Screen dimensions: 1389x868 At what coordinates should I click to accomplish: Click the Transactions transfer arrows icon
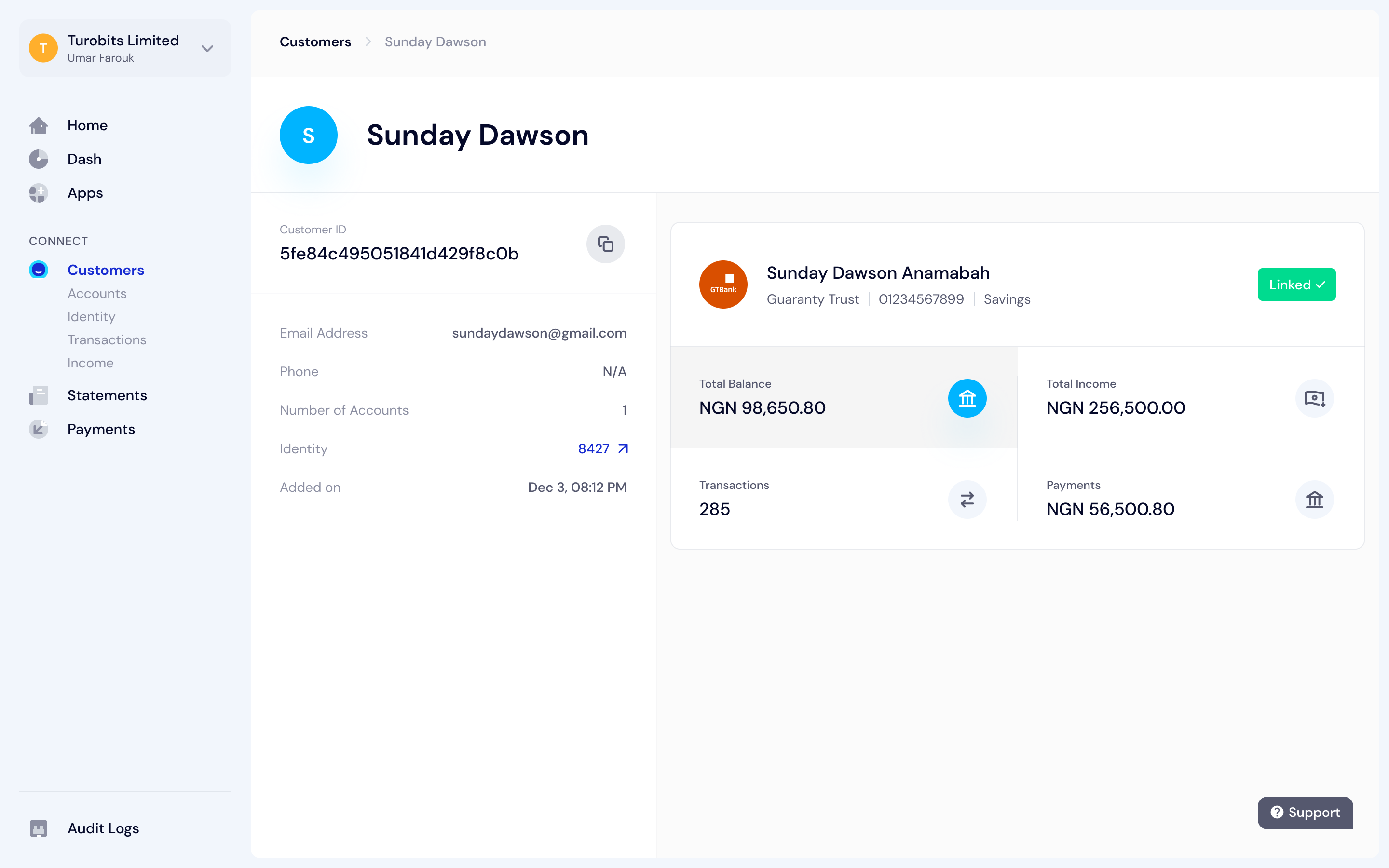(x=967, y=500)
